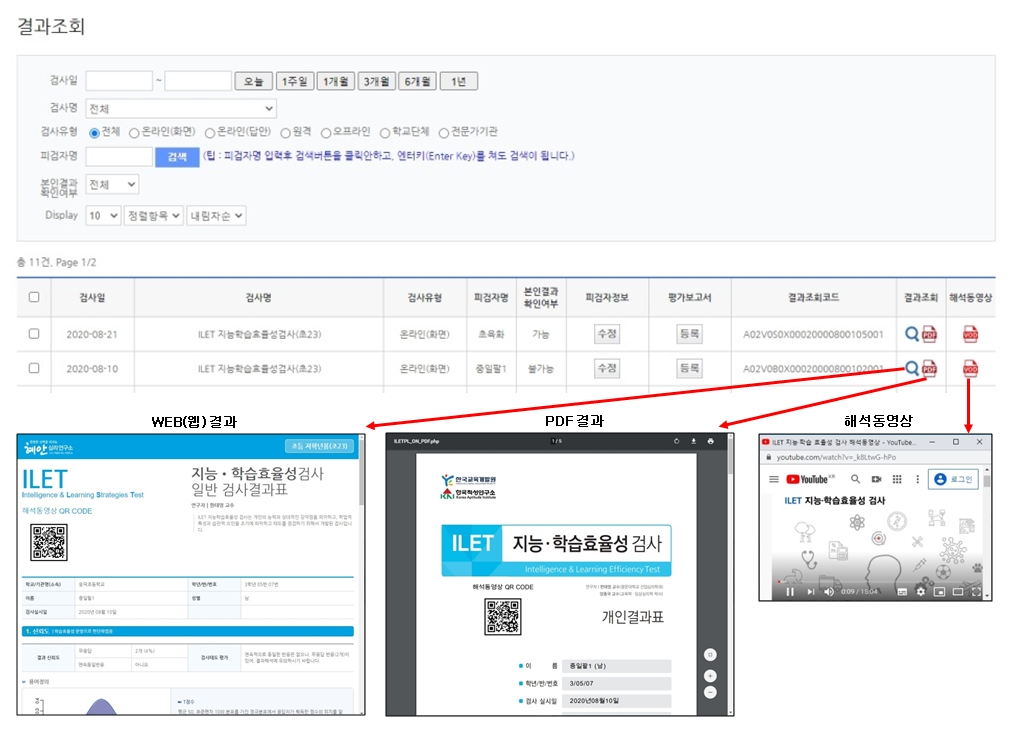Download the PDF in the PDF viewer
The image size is (1013, 737).
[693, 441]
